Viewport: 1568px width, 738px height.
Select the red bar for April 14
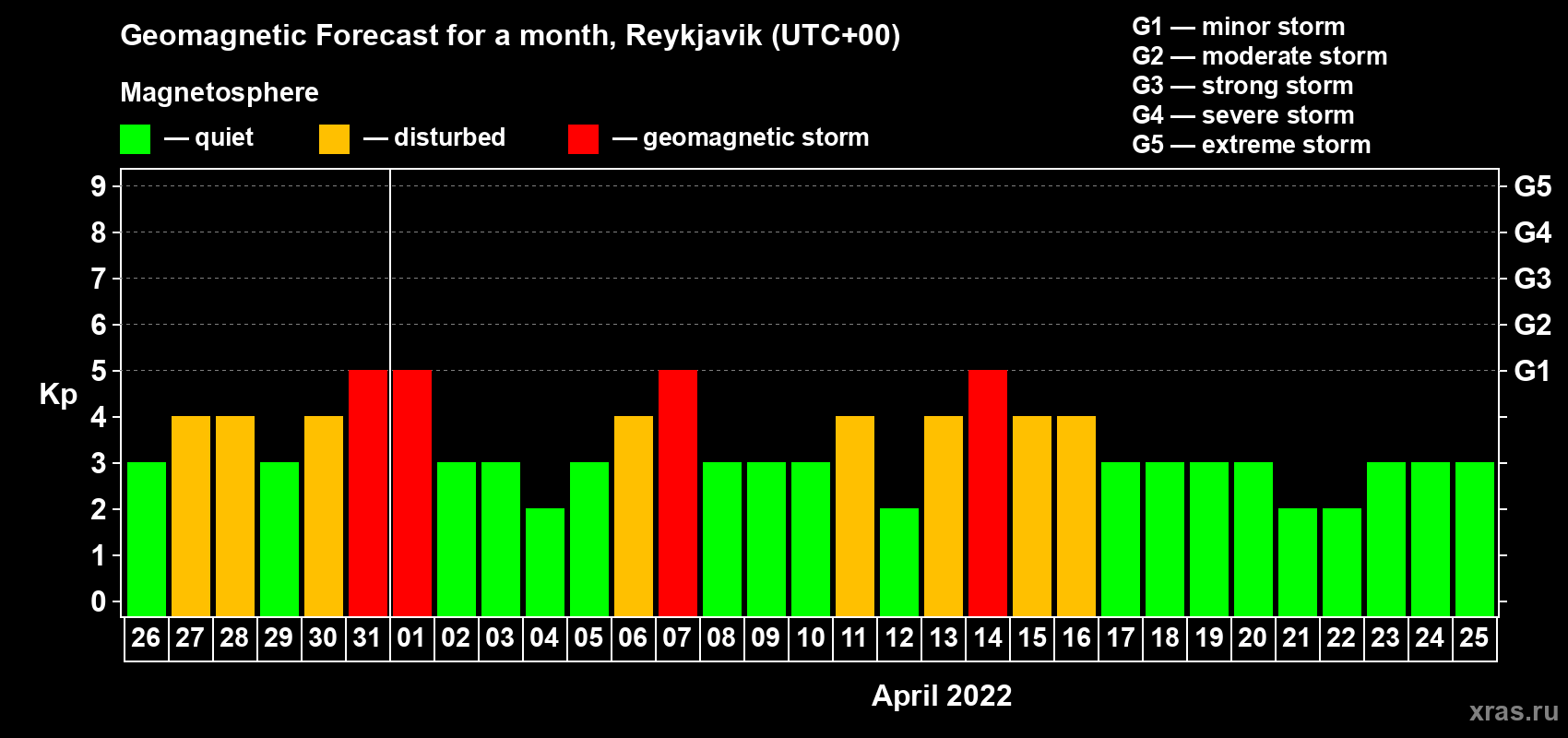988,493
